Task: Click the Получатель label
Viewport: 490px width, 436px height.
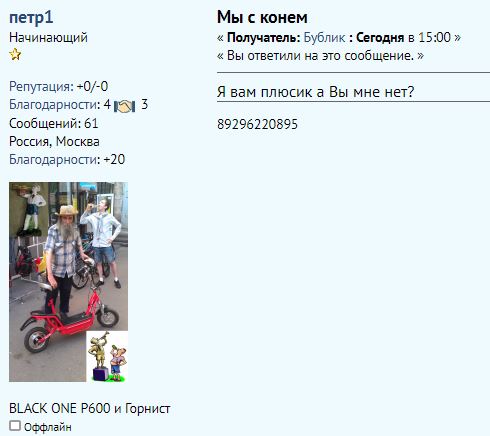Action: (x=264, y=37)
